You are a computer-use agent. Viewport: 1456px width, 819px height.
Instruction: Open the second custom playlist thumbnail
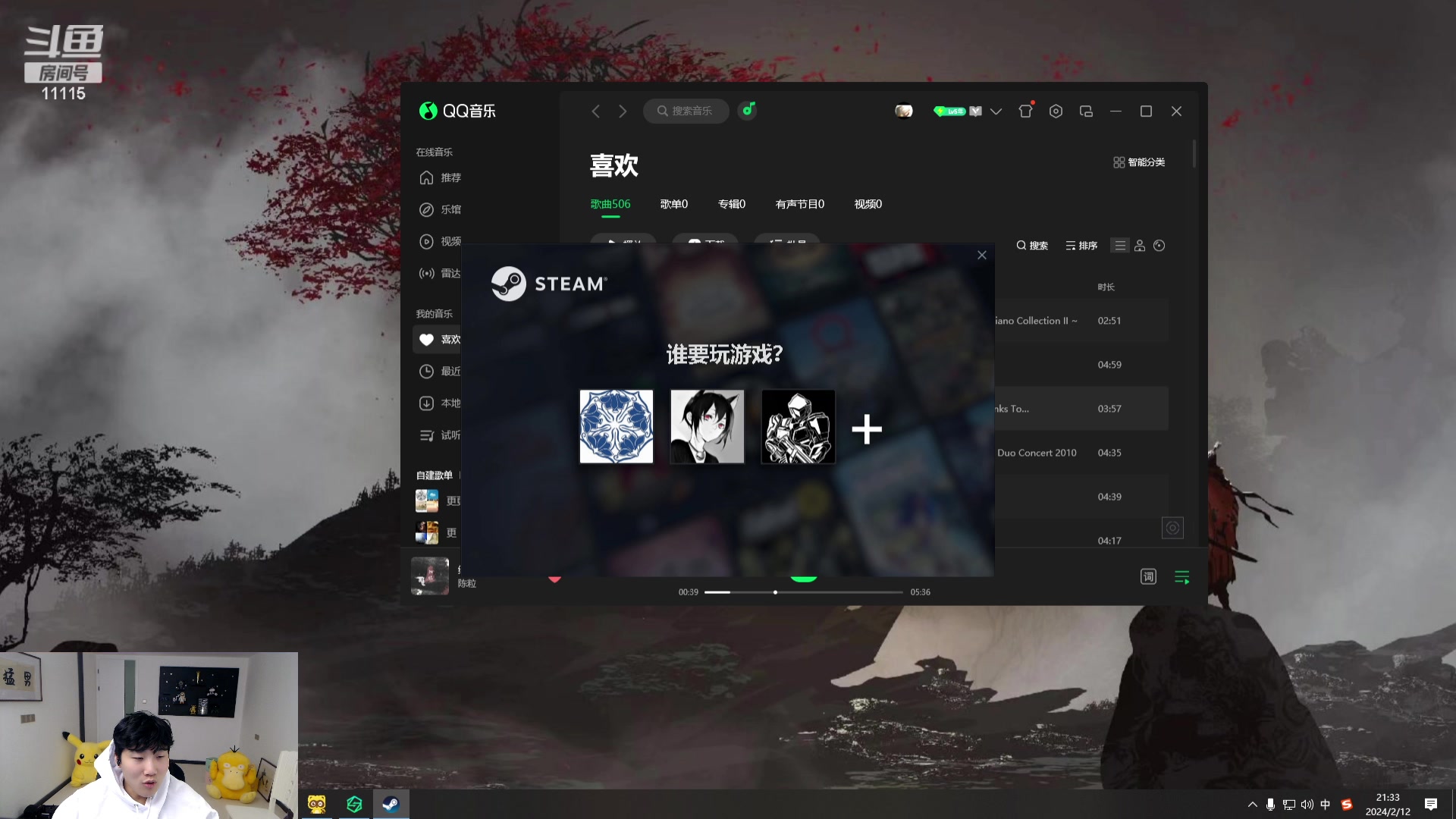pos(427,532)
